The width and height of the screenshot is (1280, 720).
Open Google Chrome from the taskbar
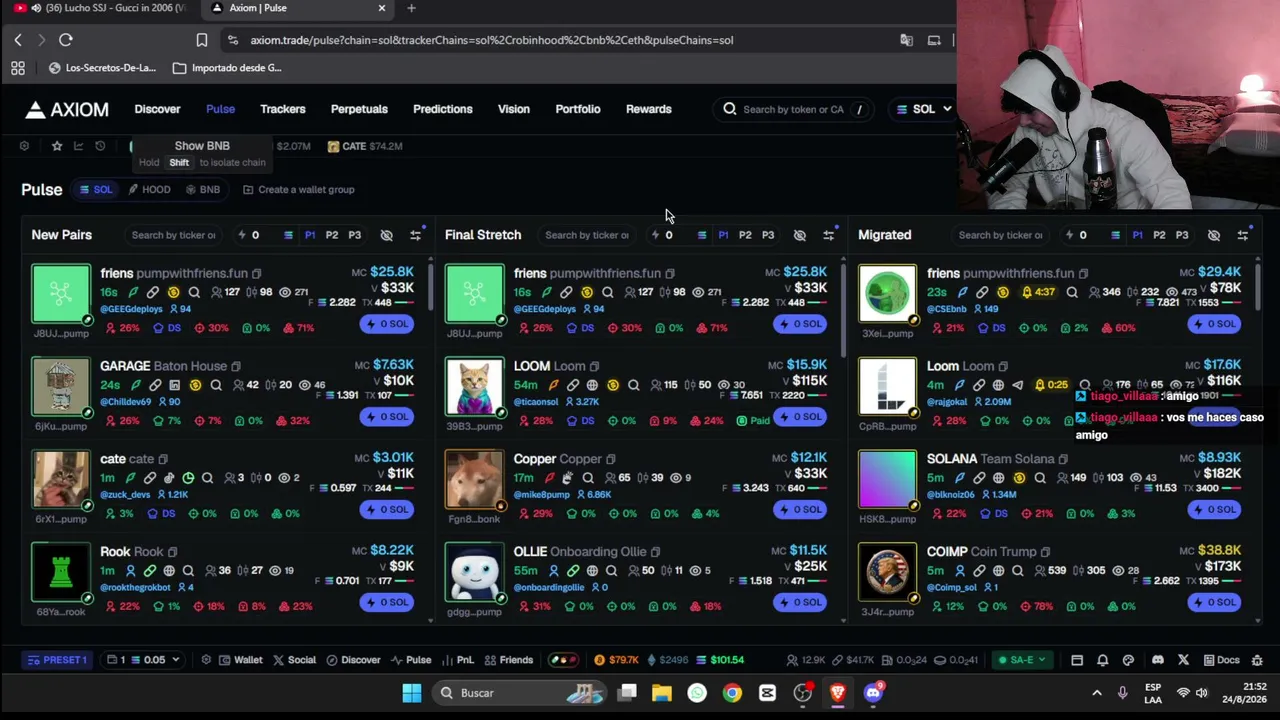tap(733, 693)
